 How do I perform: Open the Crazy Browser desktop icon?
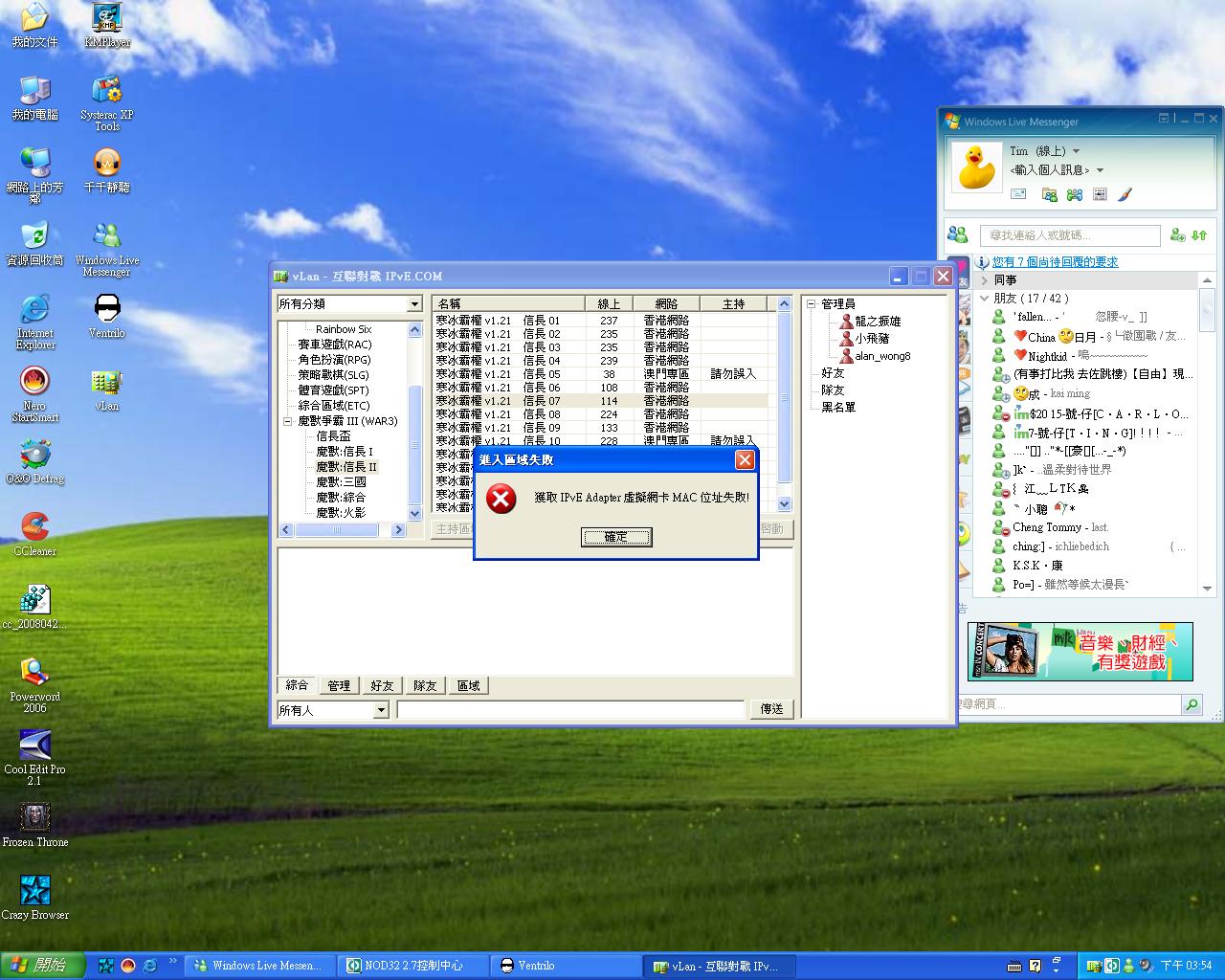point(34,891)
